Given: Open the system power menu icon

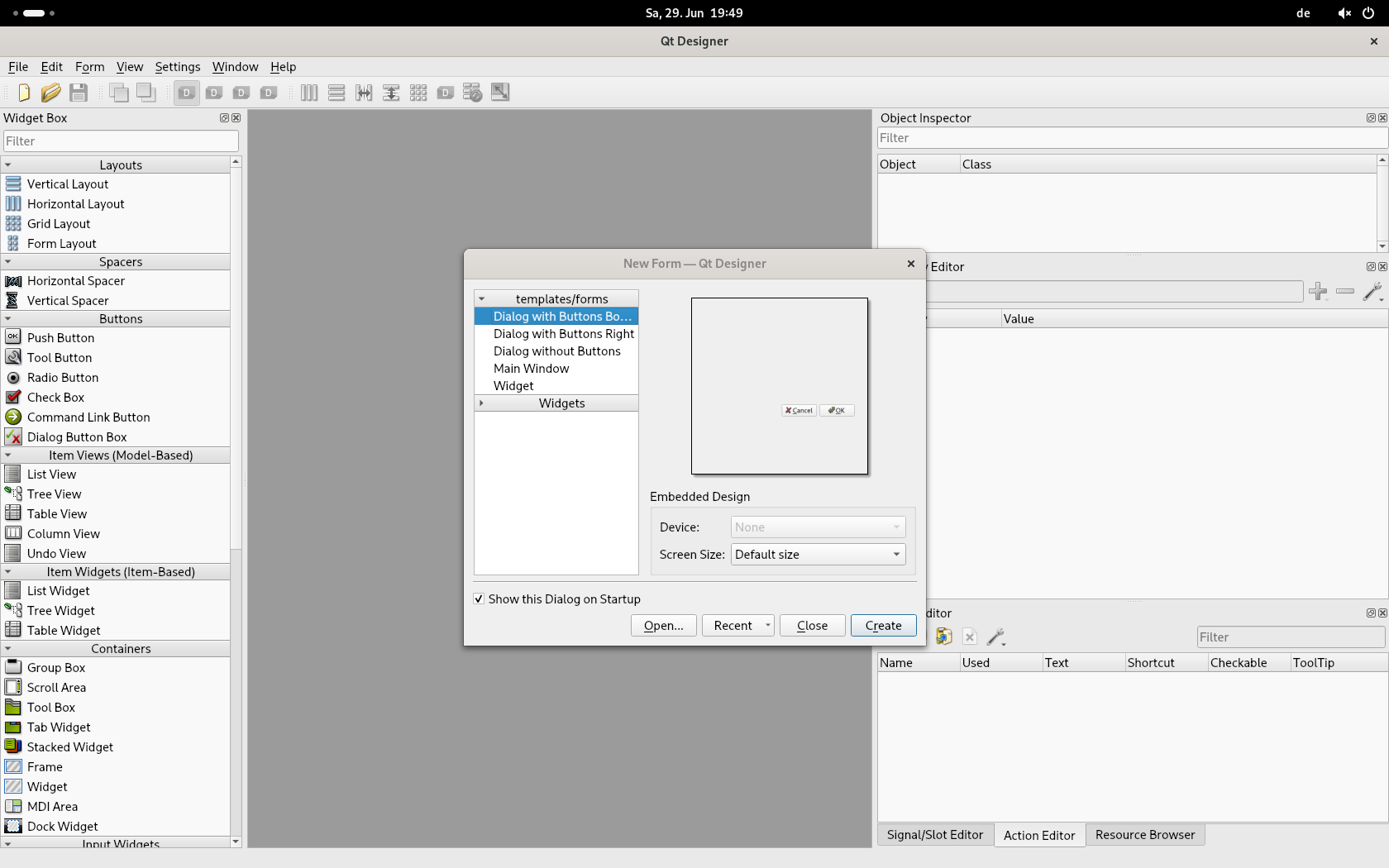Looking at the screenshot, I should tap(1368, 13).
